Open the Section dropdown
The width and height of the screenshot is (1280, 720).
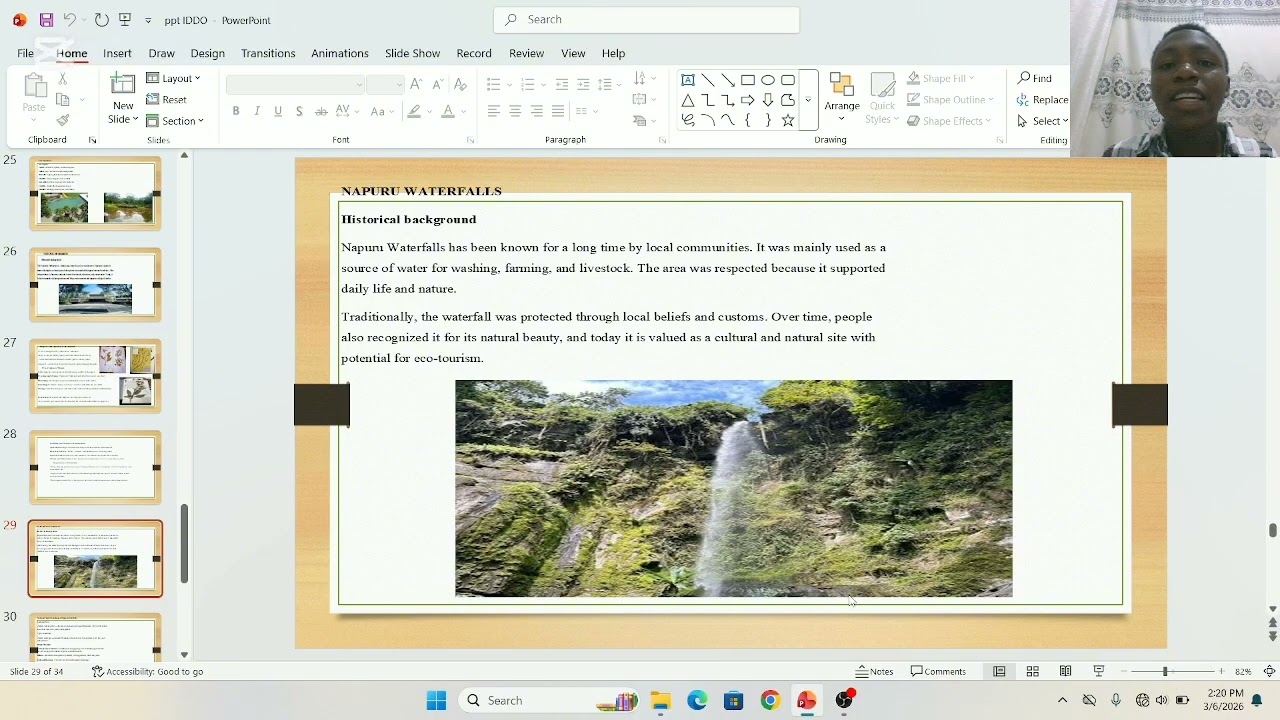coord(175,121)
